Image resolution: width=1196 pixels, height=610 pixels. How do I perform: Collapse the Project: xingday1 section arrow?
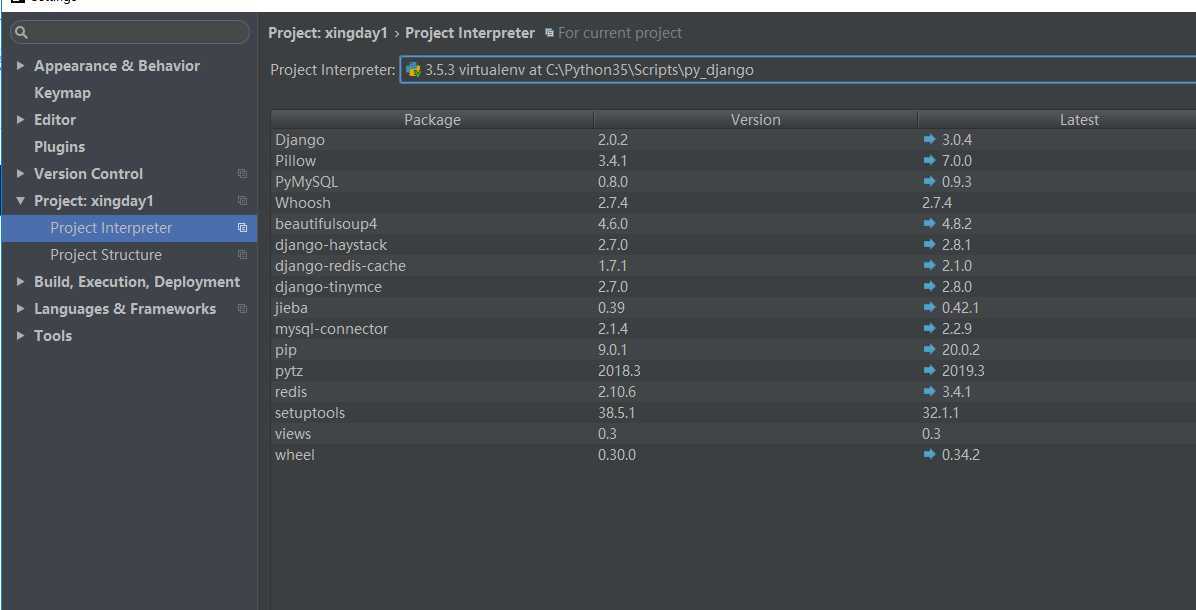coord(20,201)
